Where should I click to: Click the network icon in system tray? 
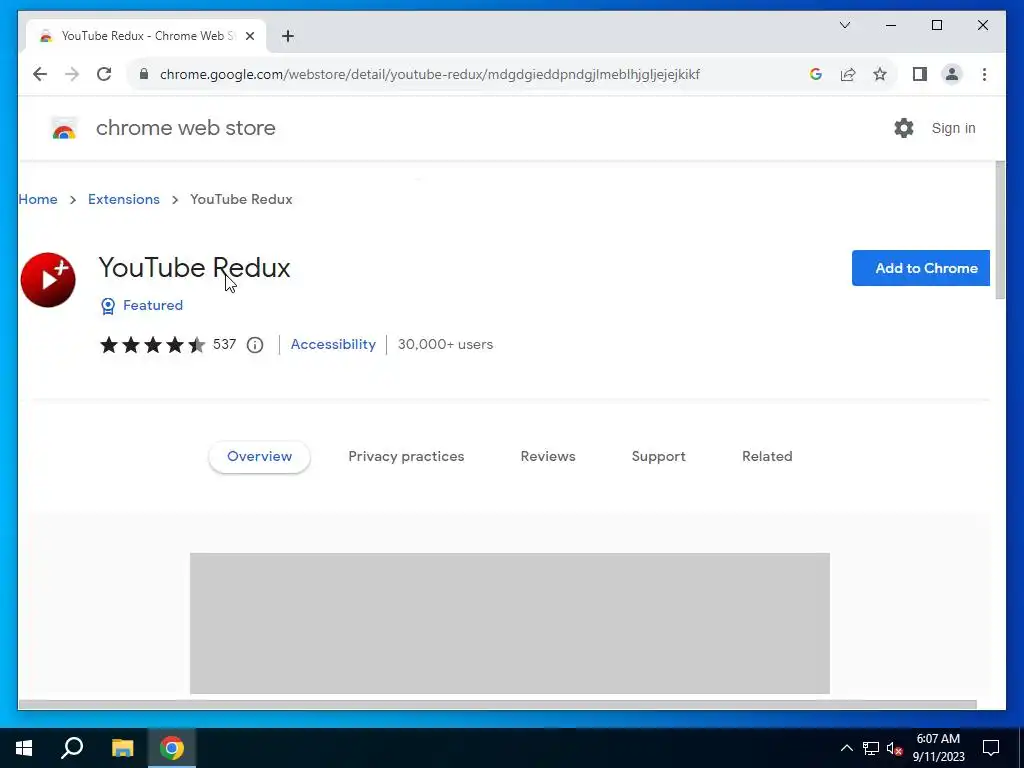pyautogui.click(x=871, y=748)
